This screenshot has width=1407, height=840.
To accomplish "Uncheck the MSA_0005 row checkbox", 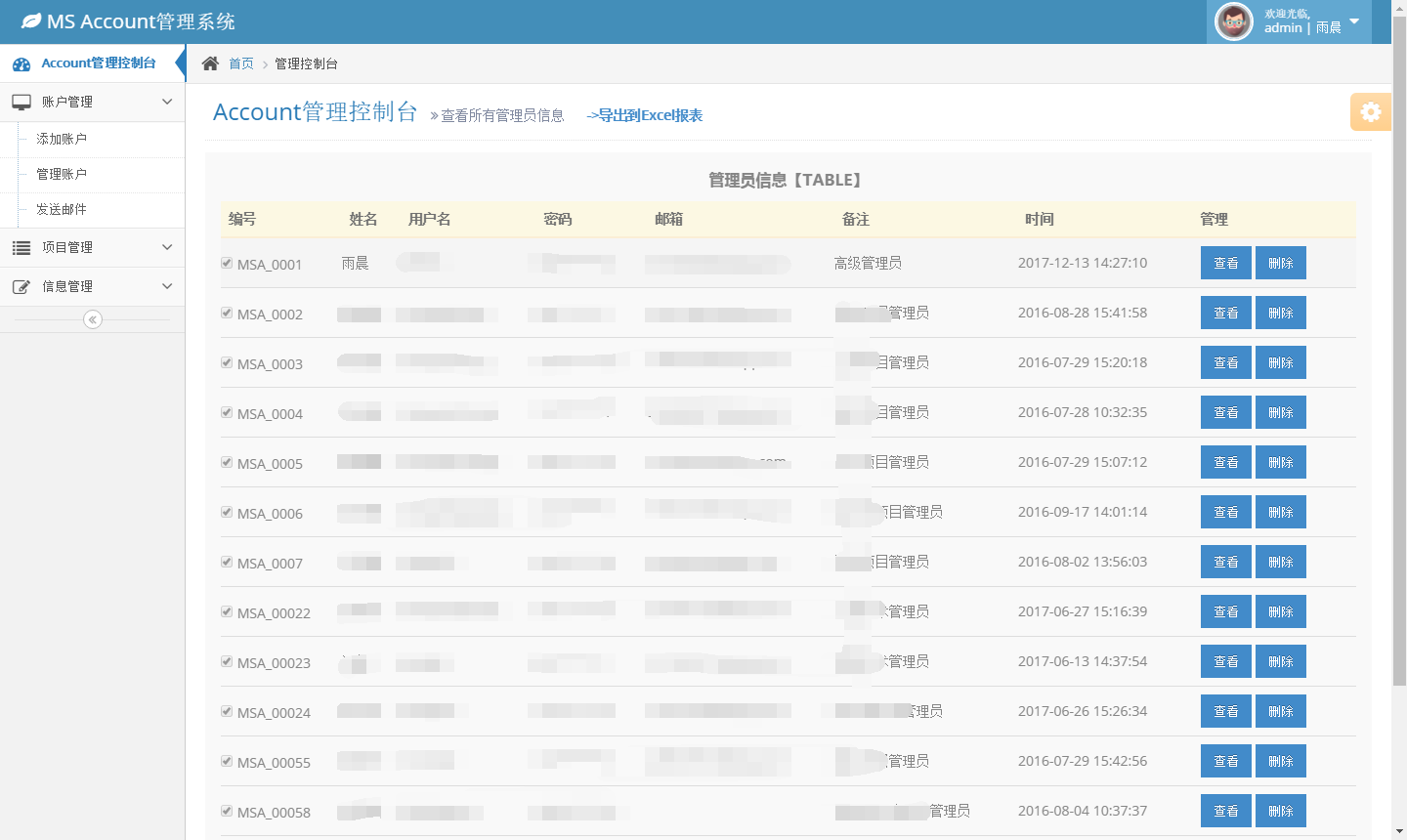I will click(x=227, y=462).
